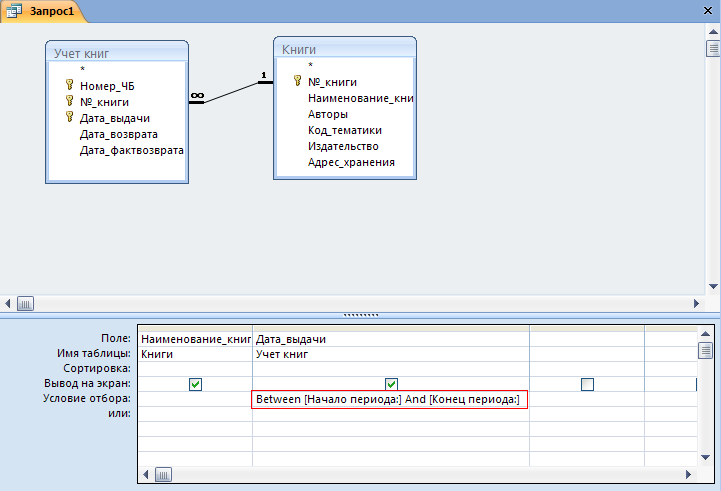Screen dimensions: 721x491
Task: Click the Учет книг table title bar
Action: (117, 52)
